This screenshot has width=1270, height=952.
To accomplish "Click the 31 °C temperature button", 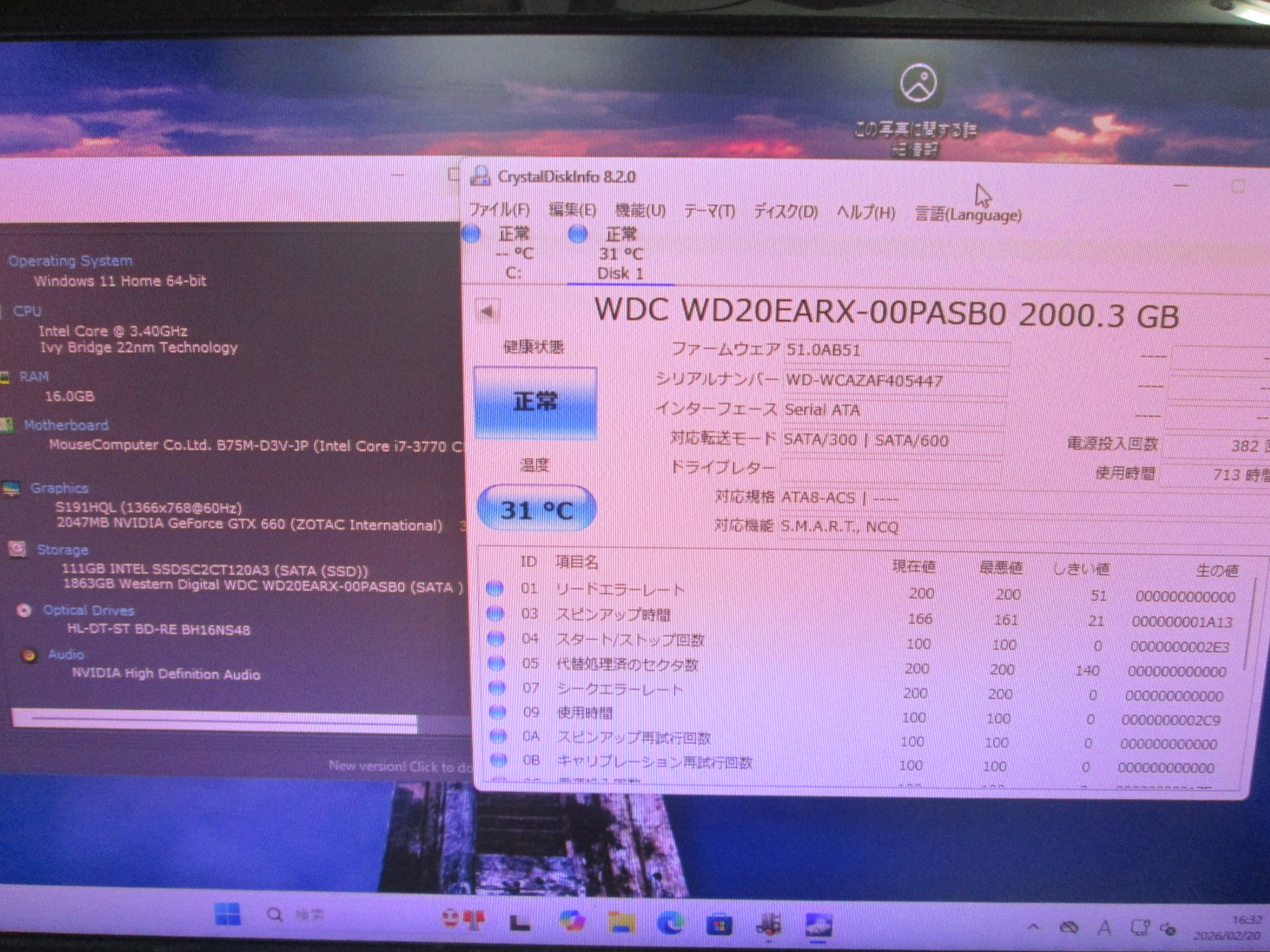I will point(536,509).
